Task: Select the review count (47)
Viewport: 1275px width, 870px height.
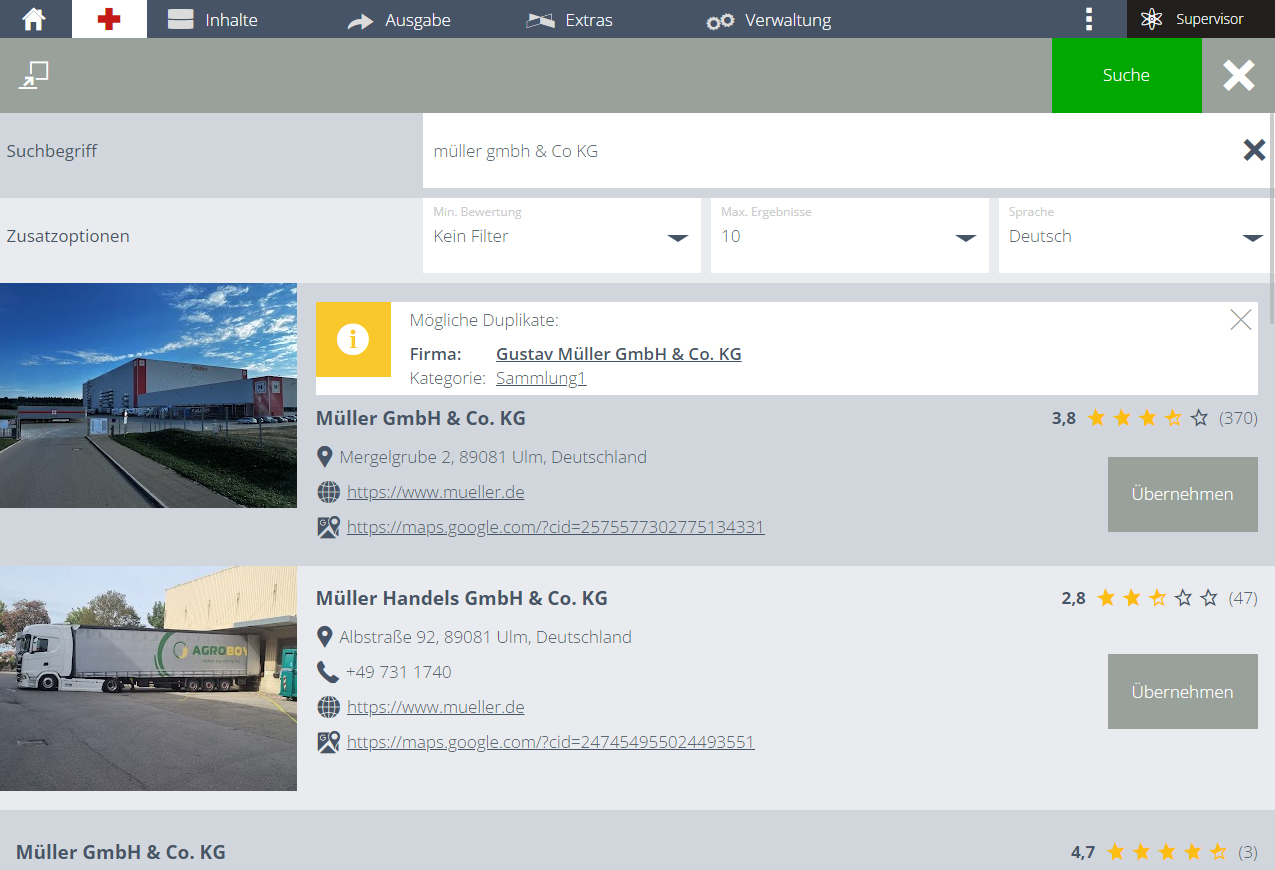Action: click(1243, 598)
